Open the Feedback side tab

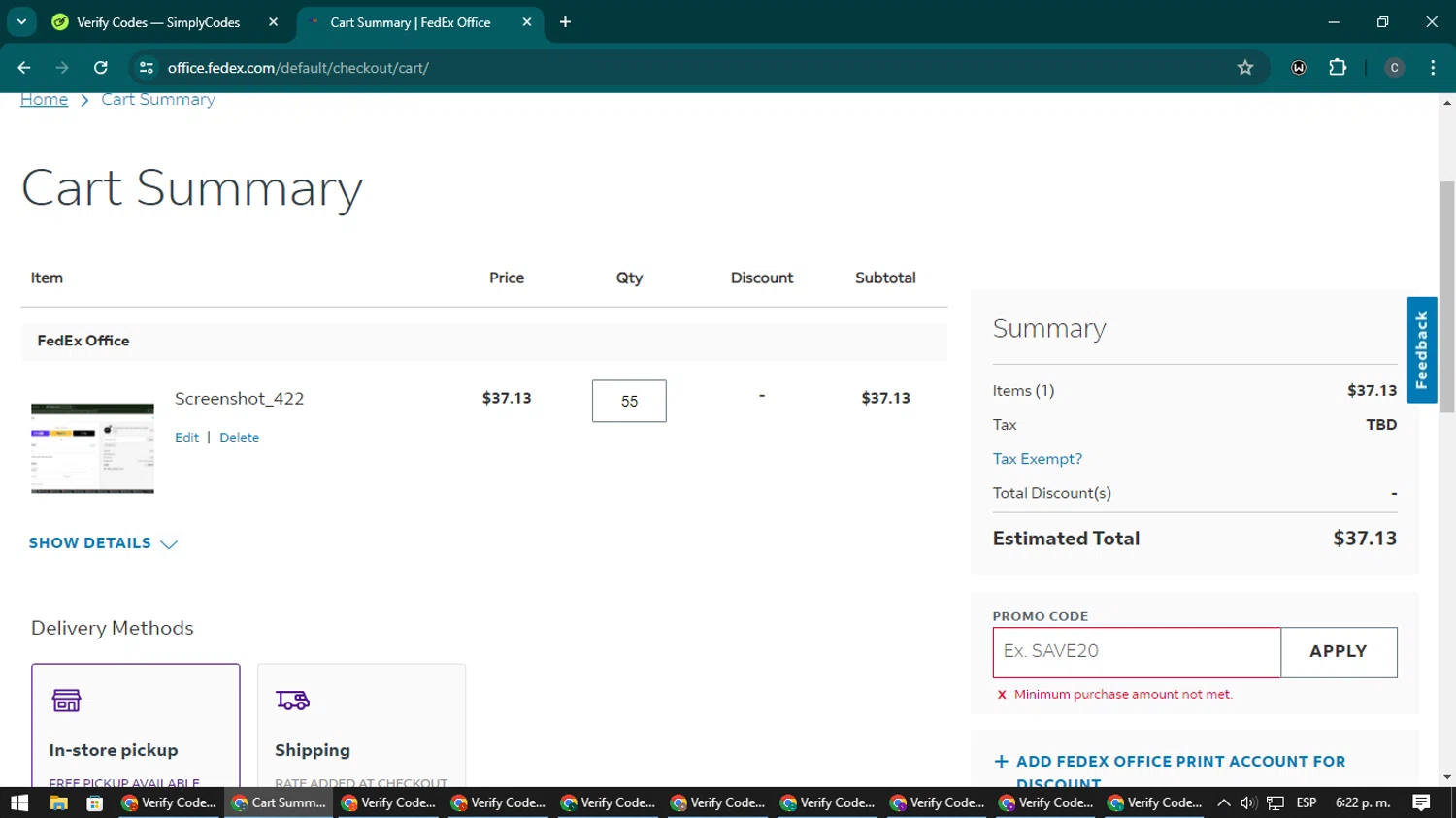pos(1422,349)
